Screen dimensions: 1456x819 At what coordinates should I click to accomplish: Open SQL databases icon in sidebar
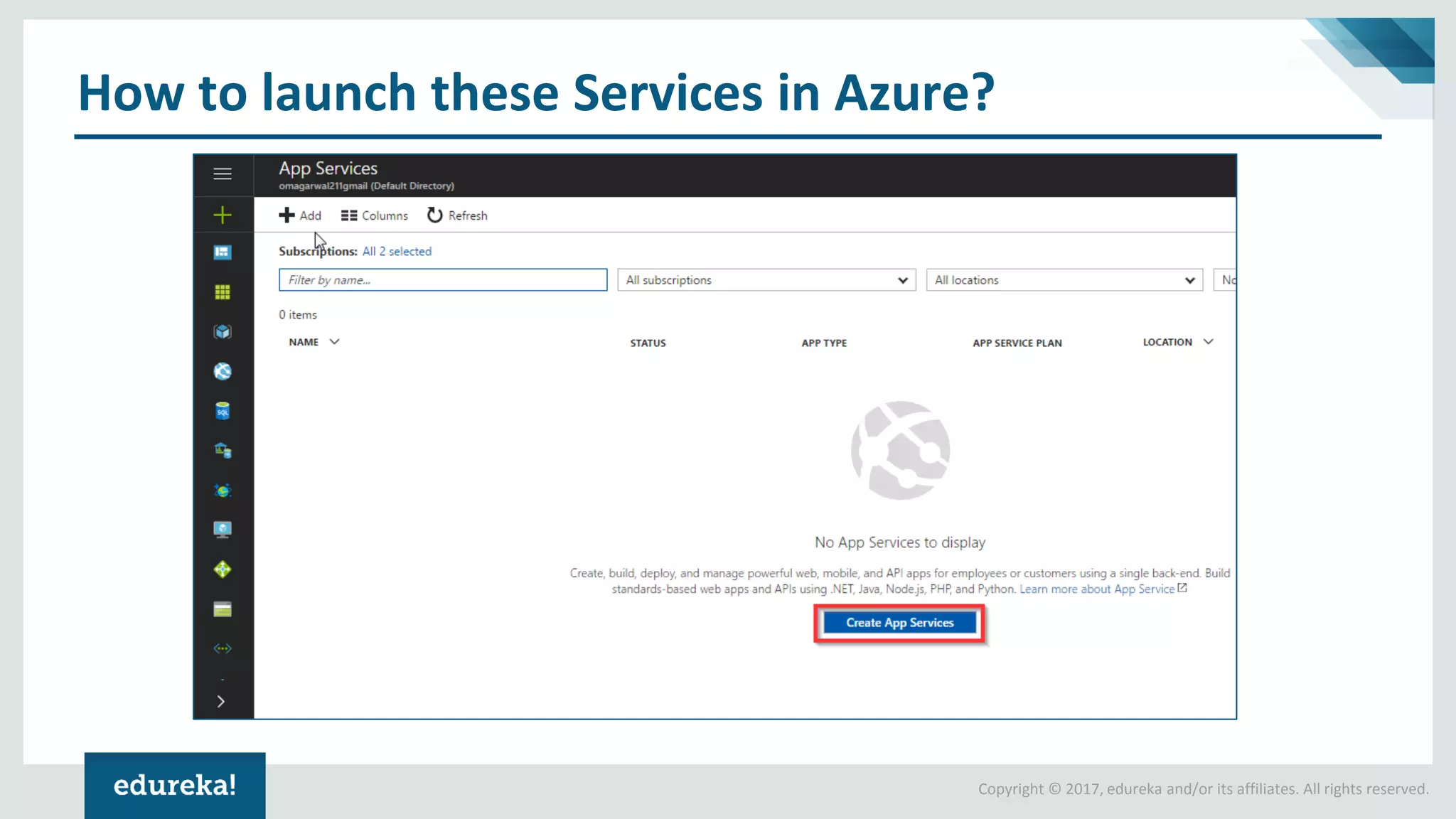[x=223, y=411]
